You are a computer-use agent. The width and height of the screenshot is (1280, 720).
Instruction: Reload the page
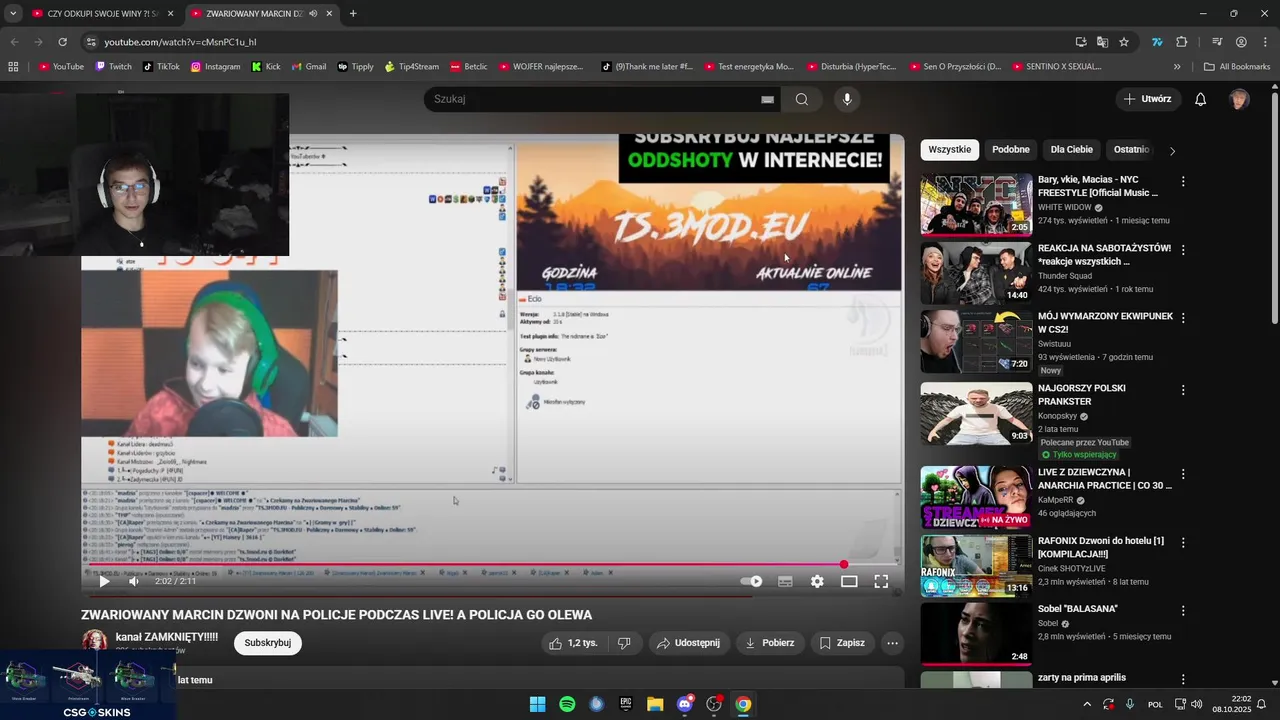pos(62,42)
